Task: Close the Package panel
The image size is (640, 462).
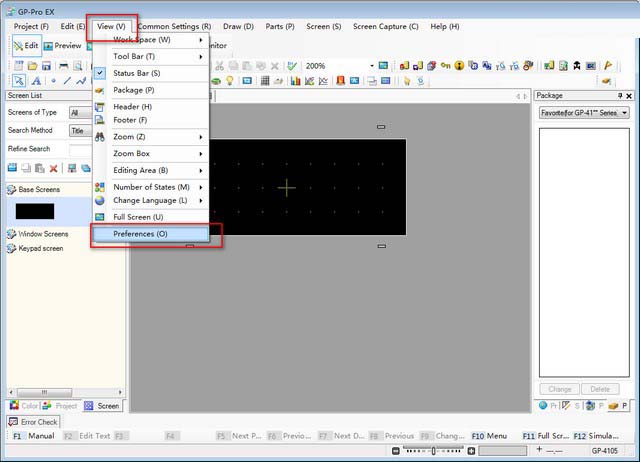Action: coord(629,96)
